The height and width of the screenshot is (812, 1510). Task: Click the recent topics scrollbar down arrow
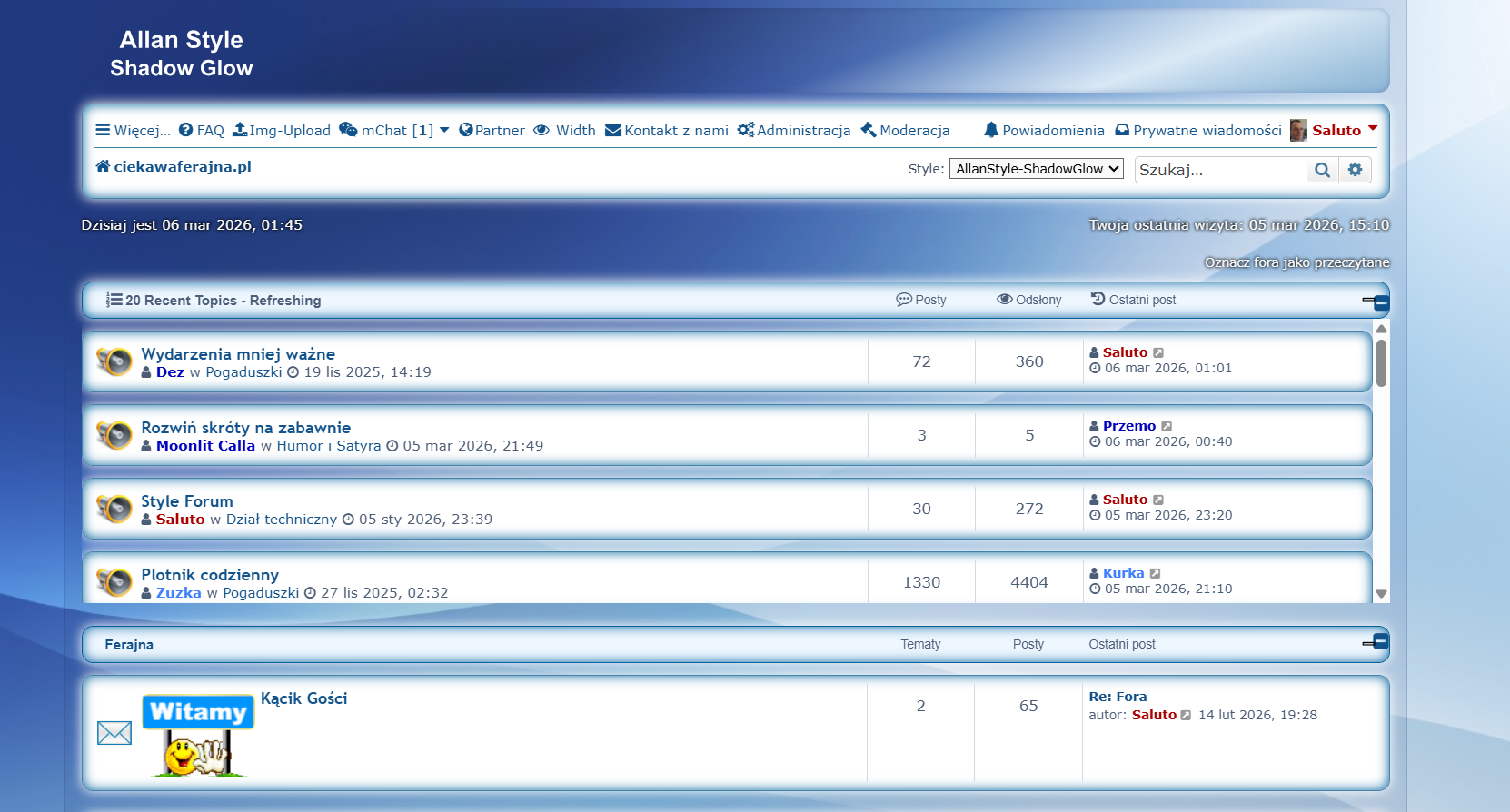tap(1381, 594)
